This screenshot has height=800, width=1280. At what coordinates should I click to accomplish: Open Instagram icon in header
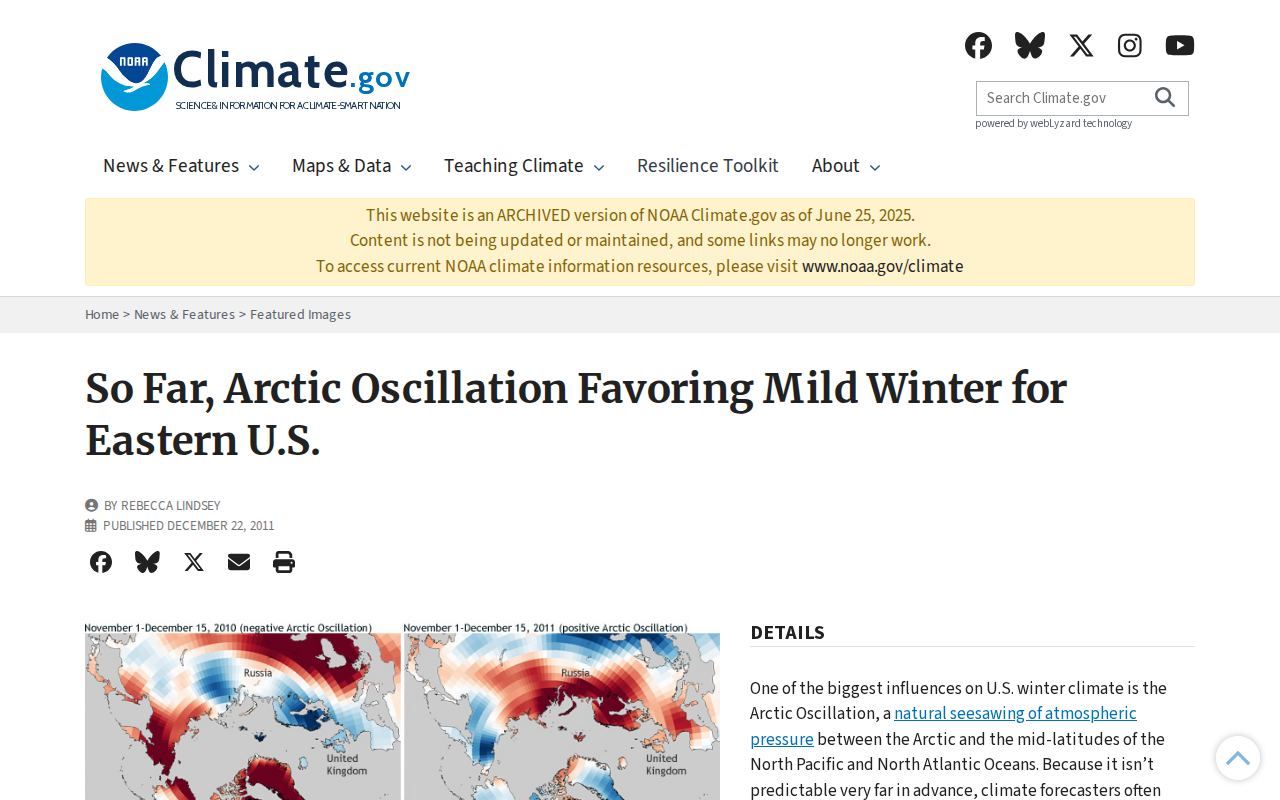[x=1130, y=45]
